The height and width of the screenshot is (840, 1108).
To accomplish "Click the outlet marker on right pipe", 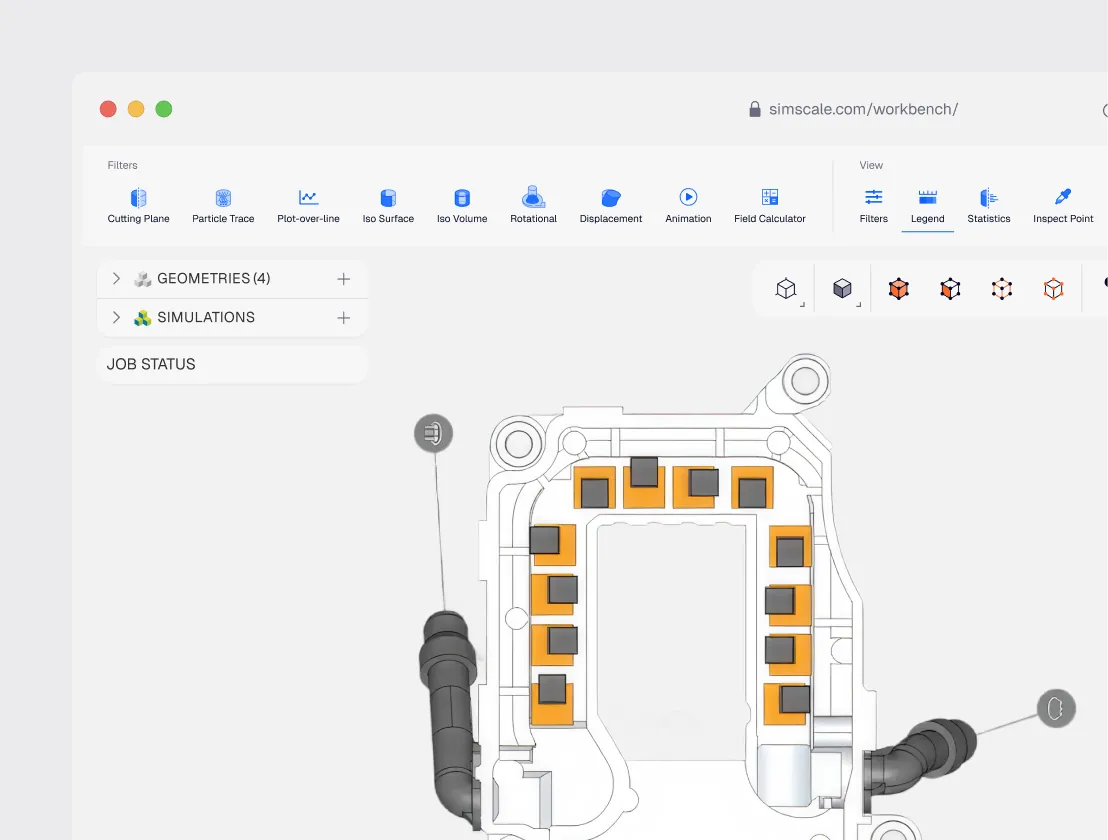I will pos(1056,708).
